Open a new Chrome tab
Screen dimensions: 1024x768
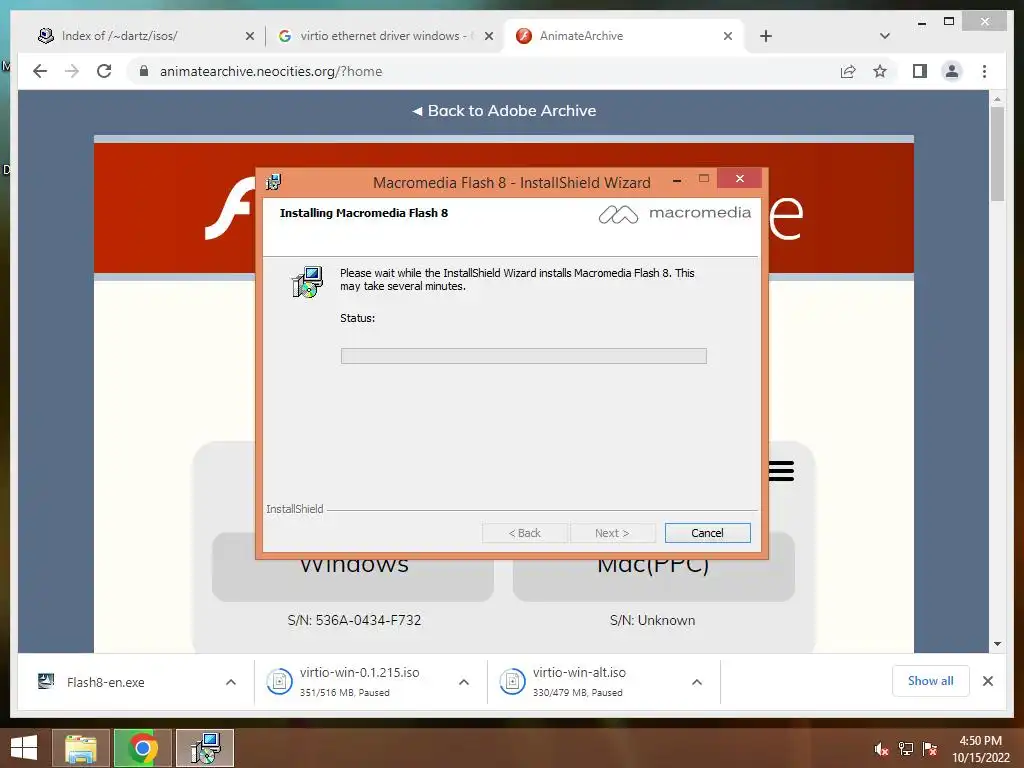click(x=766, y=36)
